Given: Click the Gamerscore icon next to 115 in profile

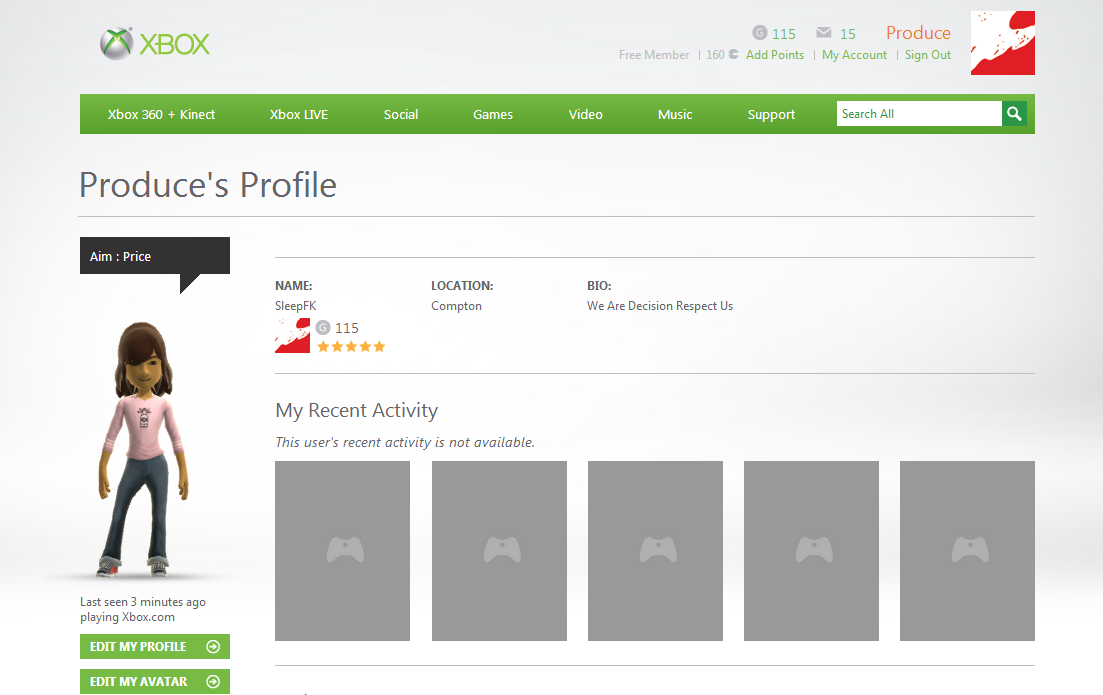Looking at the screenshot, I should 323,327.
